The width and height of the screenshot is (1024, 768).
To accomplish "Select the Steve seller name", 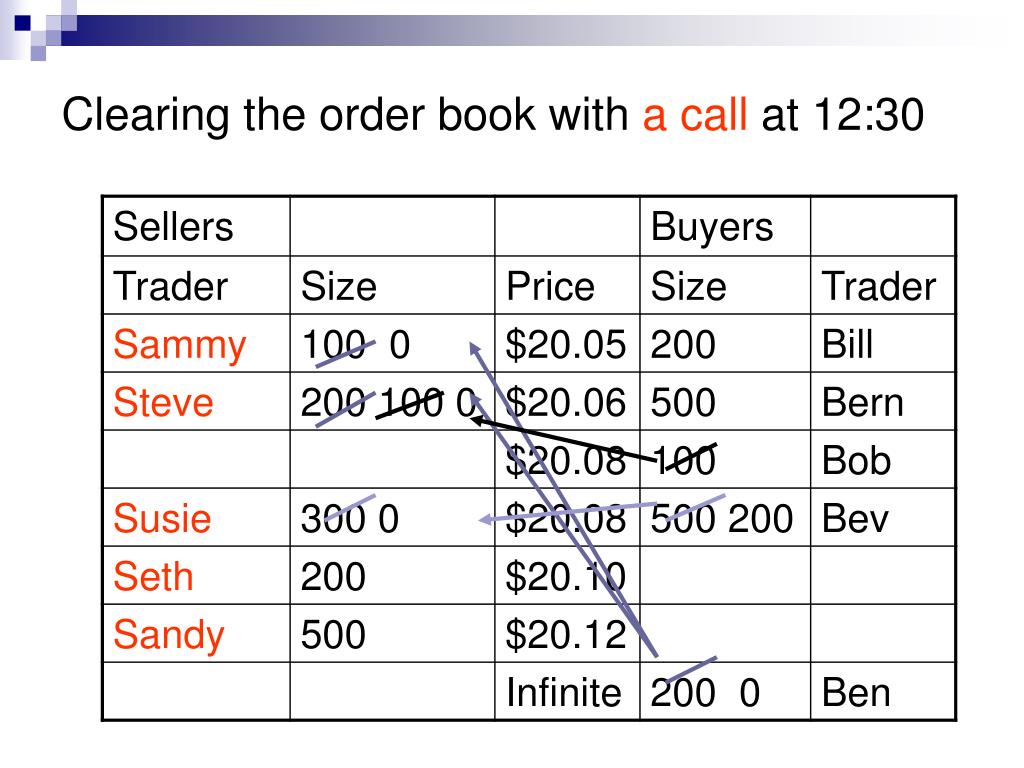I will coord(163,402).
